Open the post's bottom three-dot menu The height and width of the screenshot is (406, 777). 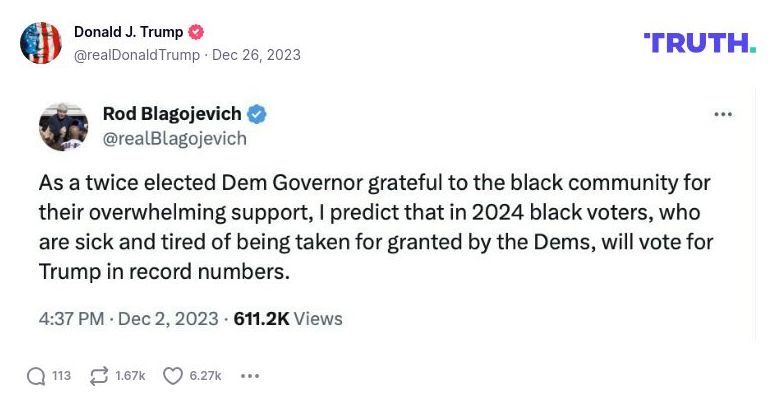pos(250,376)
